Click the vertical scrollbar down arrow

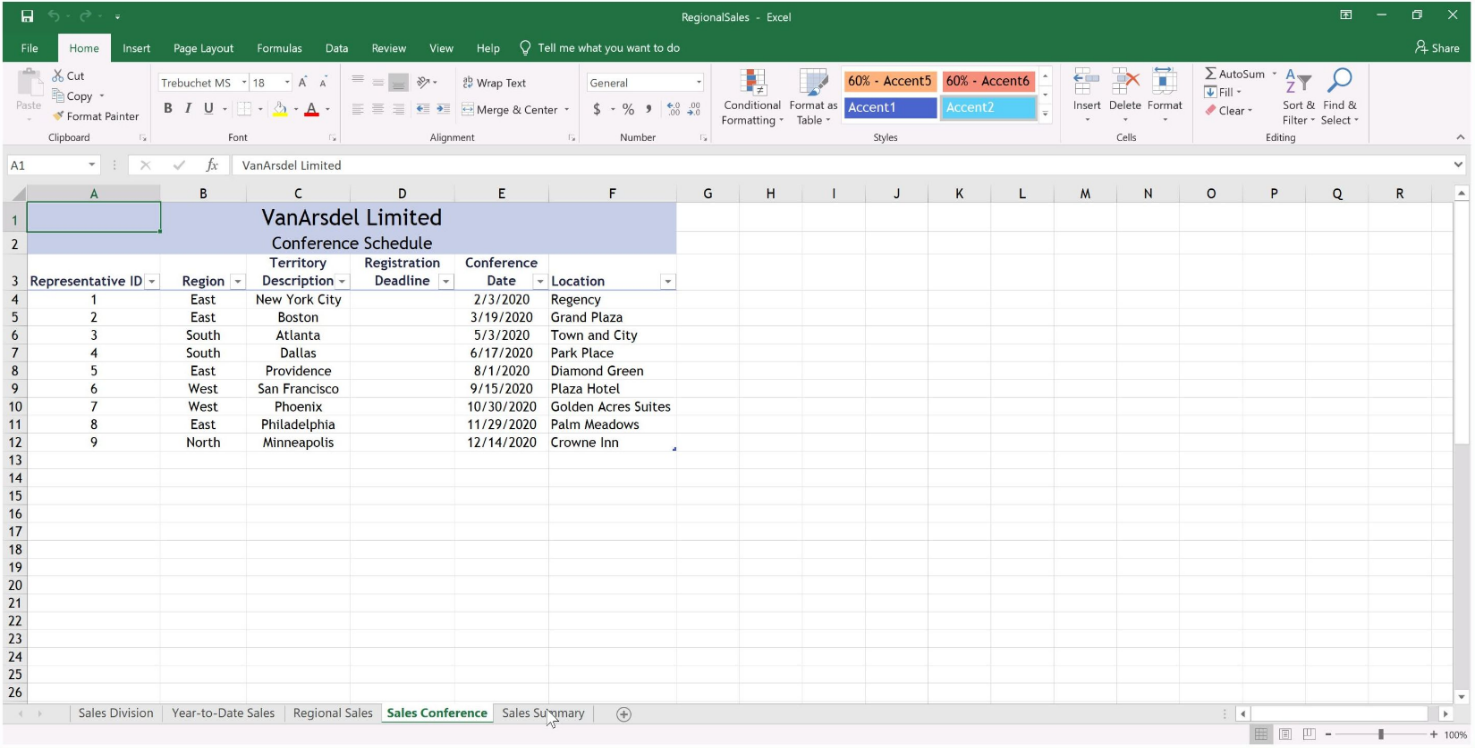[x=1461, y=697]
